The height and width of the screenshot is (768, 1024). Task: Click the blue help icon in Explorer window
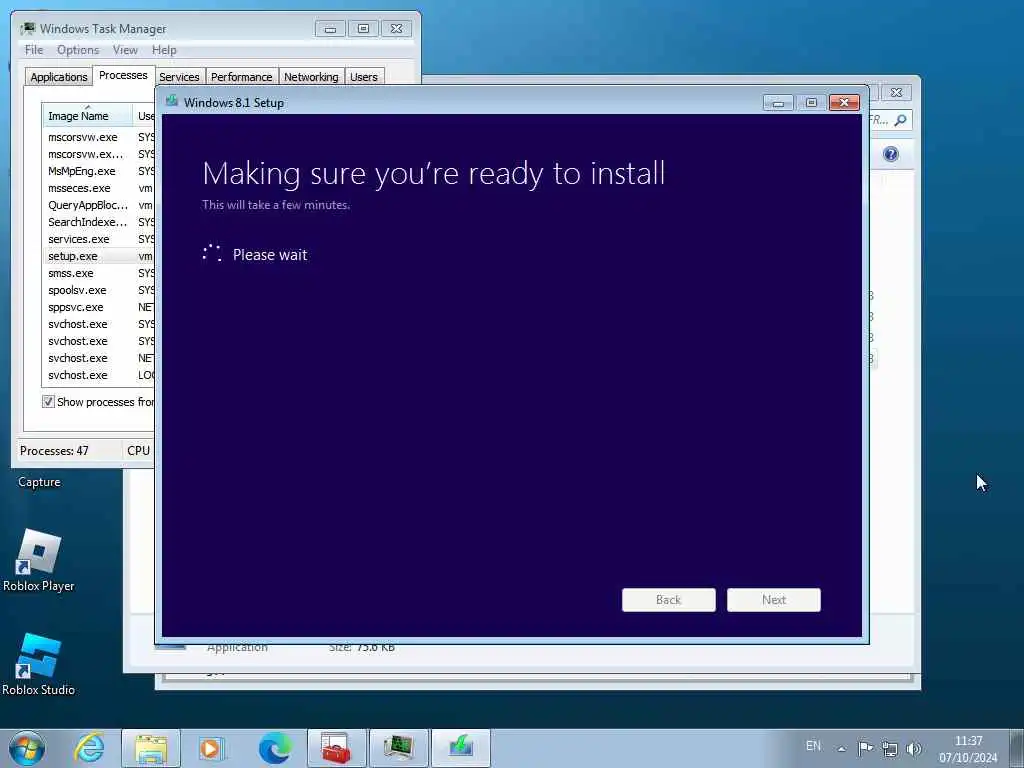pos(891,154)
